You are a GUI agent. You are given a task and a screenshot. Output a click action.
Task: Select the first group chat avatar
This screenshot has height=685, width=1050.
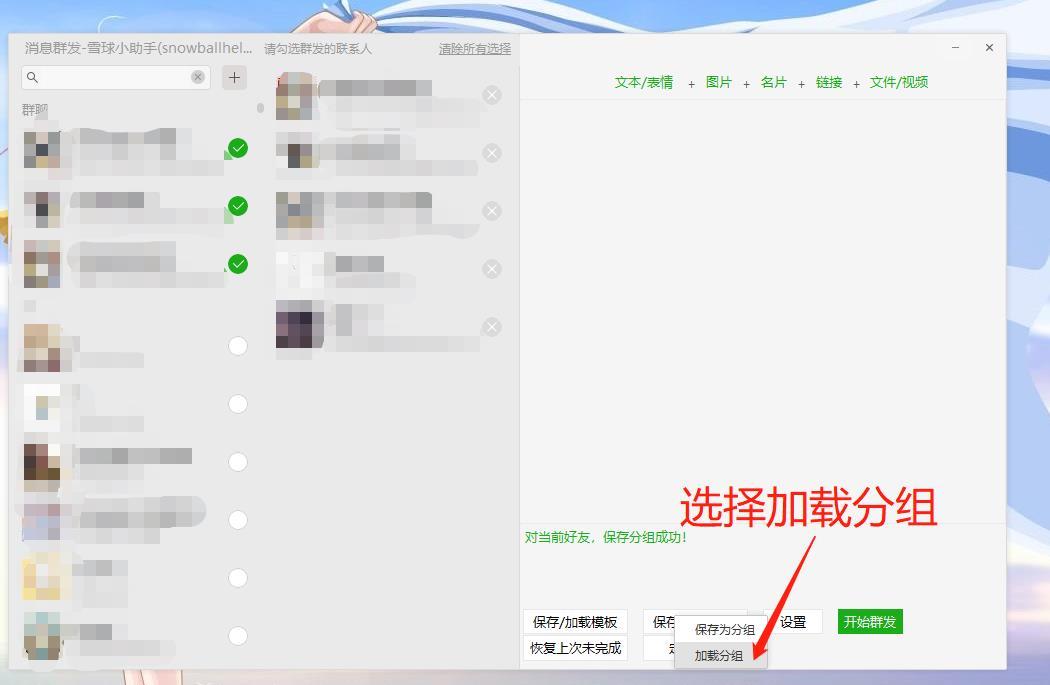[42, 149]
